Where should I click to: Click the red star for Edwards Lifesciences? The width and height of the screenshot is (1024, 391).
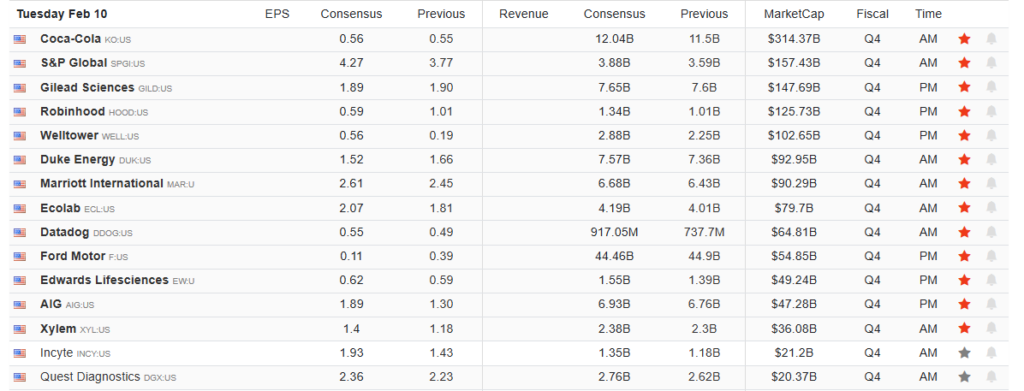964,281
